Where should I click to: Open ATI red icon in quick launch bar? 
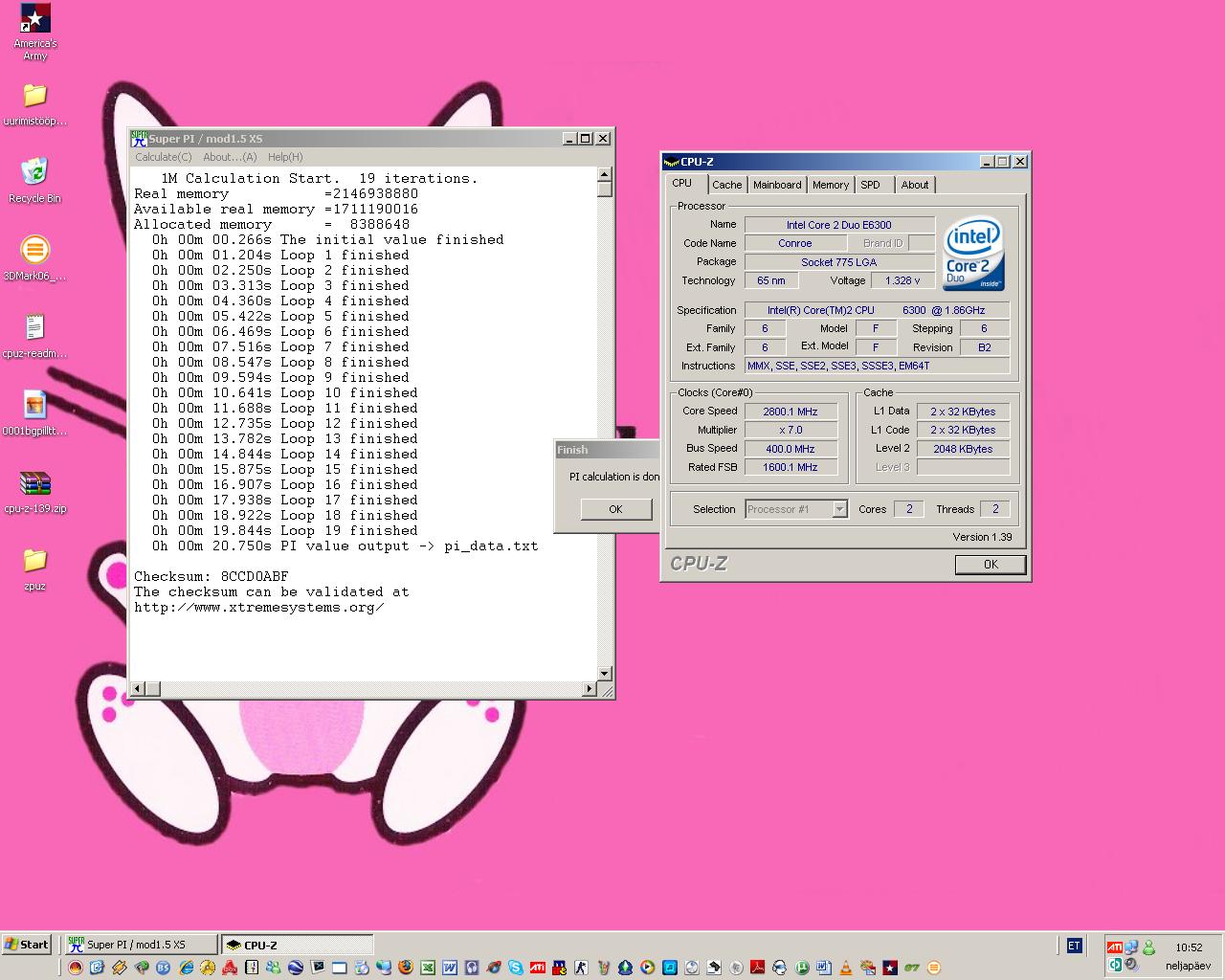tap(537, 968)
